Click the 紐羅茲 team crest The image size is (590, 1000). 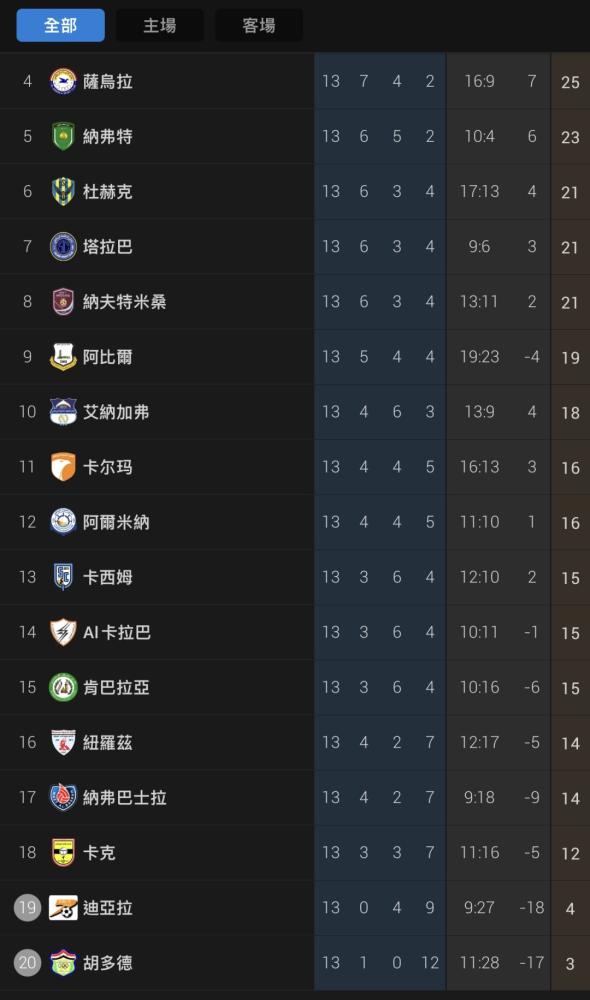(63, 742)
